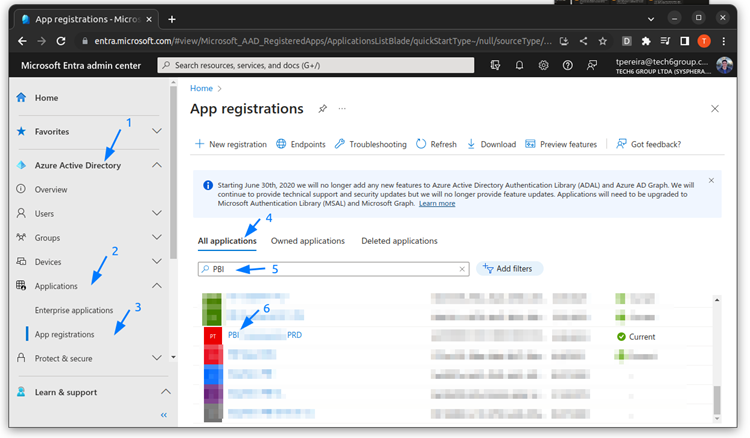Viewport: 750px width, 438px height.
Task: Expand the Protect & secure section
Action: [156, 358]
